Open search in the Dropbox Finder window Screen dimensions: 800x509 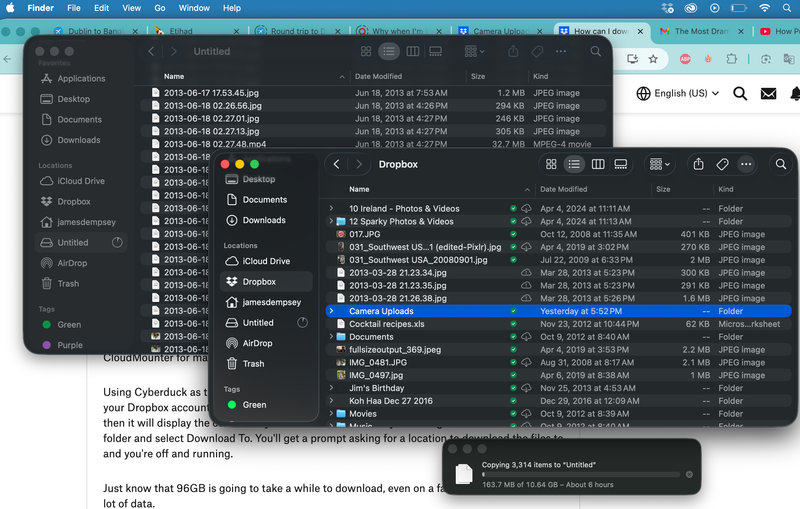pos(781,164)
